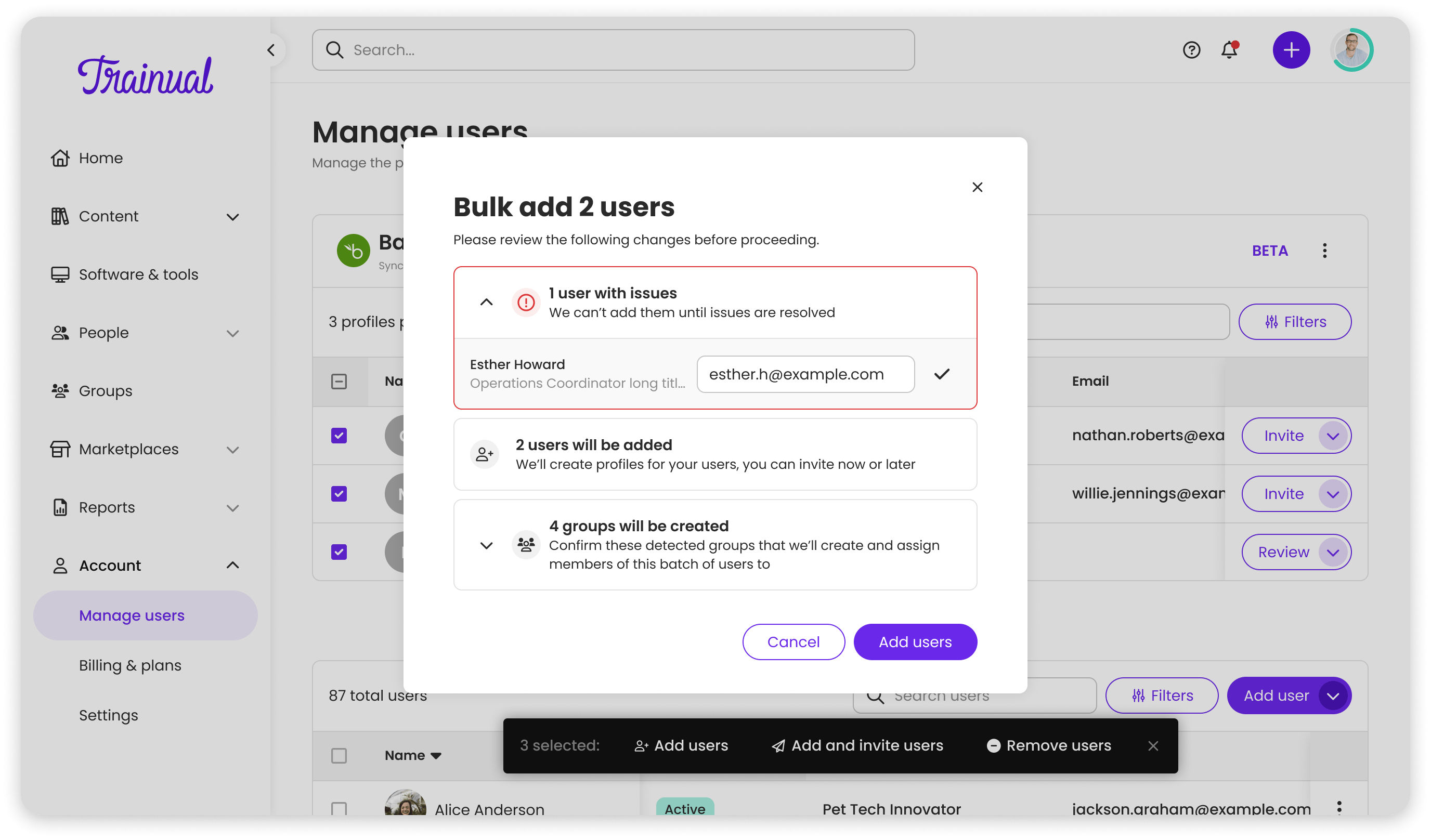
Task: Select Manage users in the sidebar
Action: pyautogui.click(x=146, y=615)
